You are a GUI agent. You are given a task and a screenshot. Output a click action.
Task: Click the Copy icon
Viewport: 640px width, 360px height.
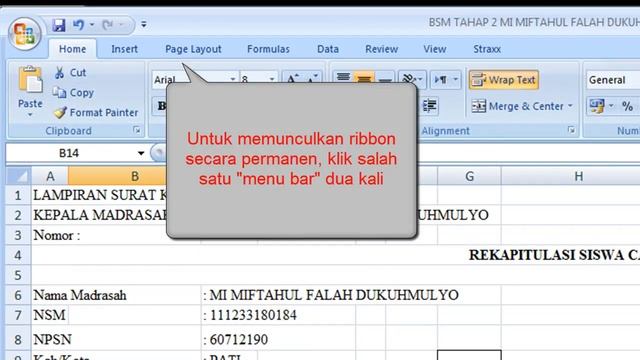click(59, 93)
